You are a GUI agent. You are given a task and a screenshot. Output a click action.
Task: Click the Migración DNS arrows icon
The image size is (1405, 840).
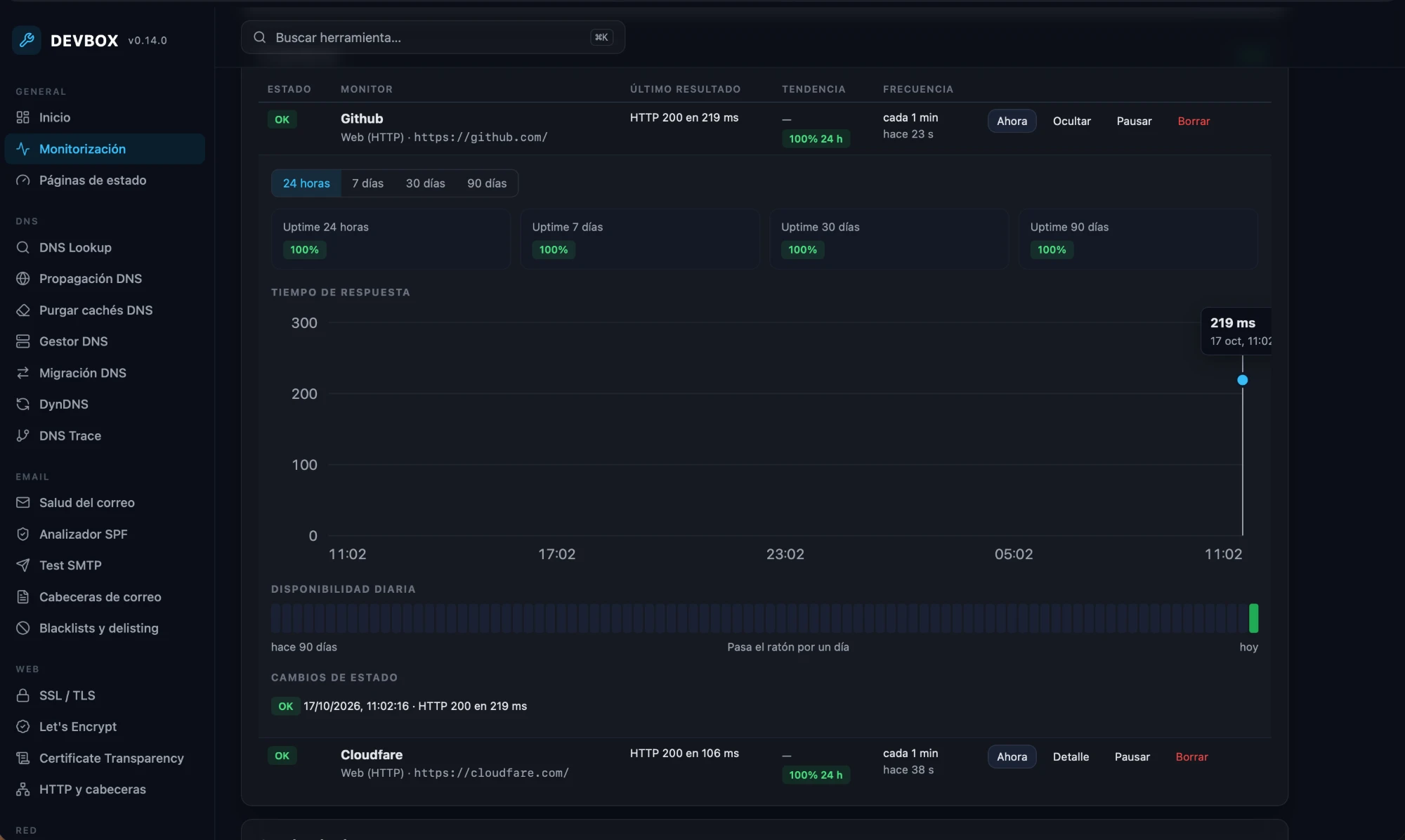click(23, 373)
